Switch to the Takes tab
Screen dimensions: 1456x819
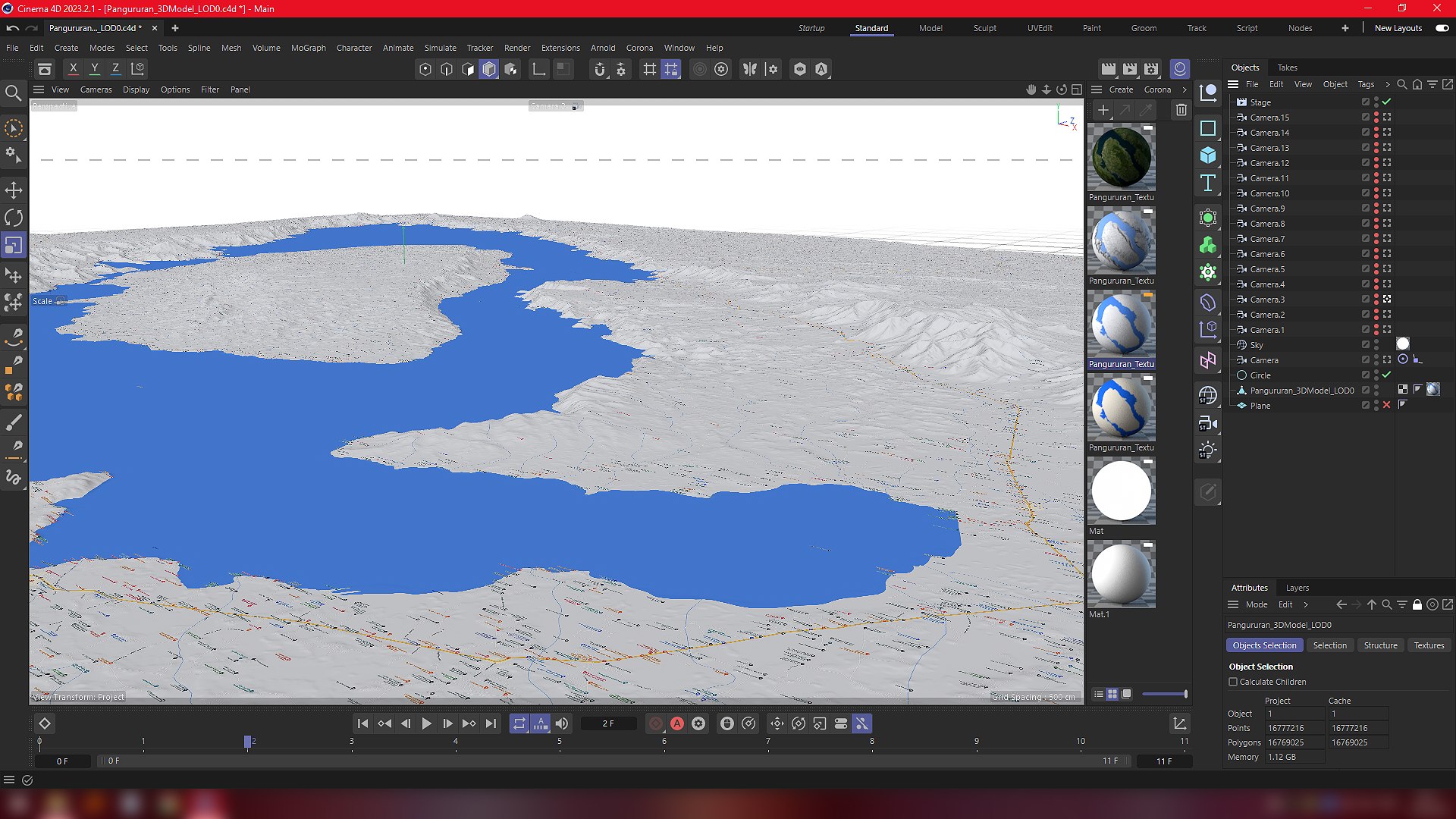pyautogui.click(x=1288, y=67)
